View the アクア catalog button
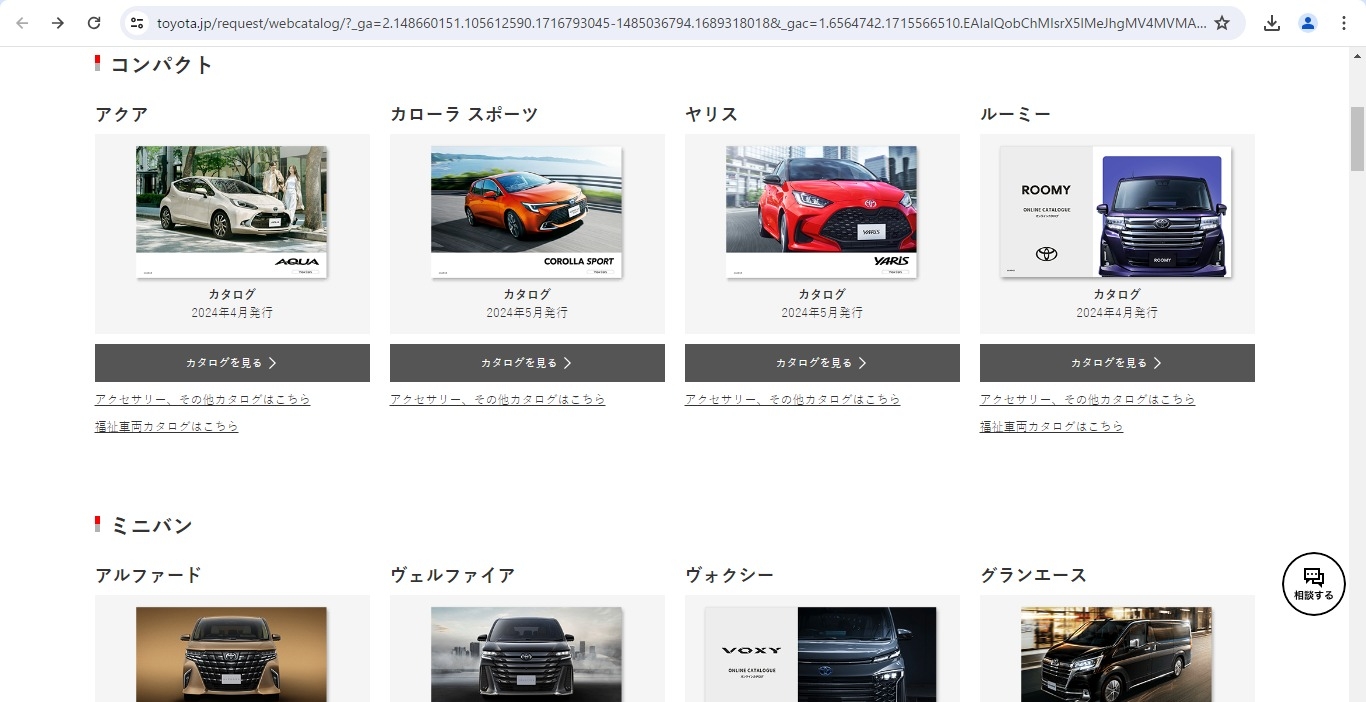 (232, 363)
